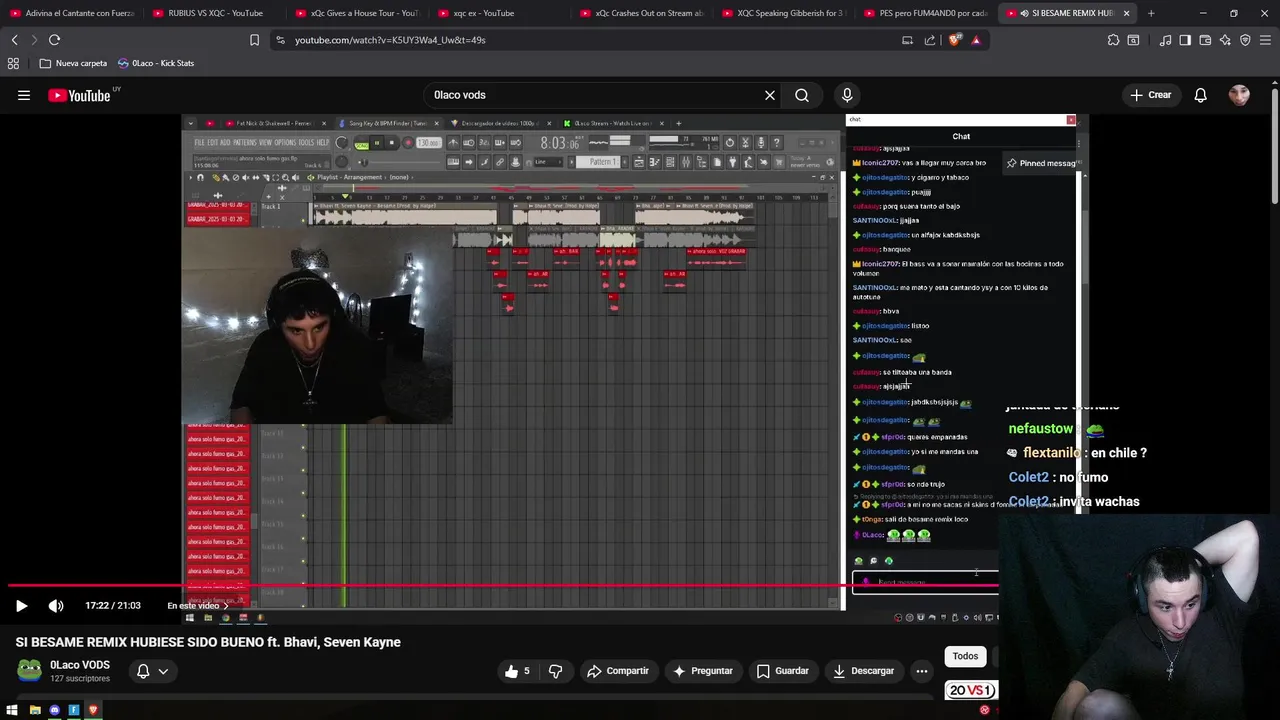Switch to xQc Crashes Out on Stream tab
This screenshot has height=720, width=1280.
click(x=643, y=13)
